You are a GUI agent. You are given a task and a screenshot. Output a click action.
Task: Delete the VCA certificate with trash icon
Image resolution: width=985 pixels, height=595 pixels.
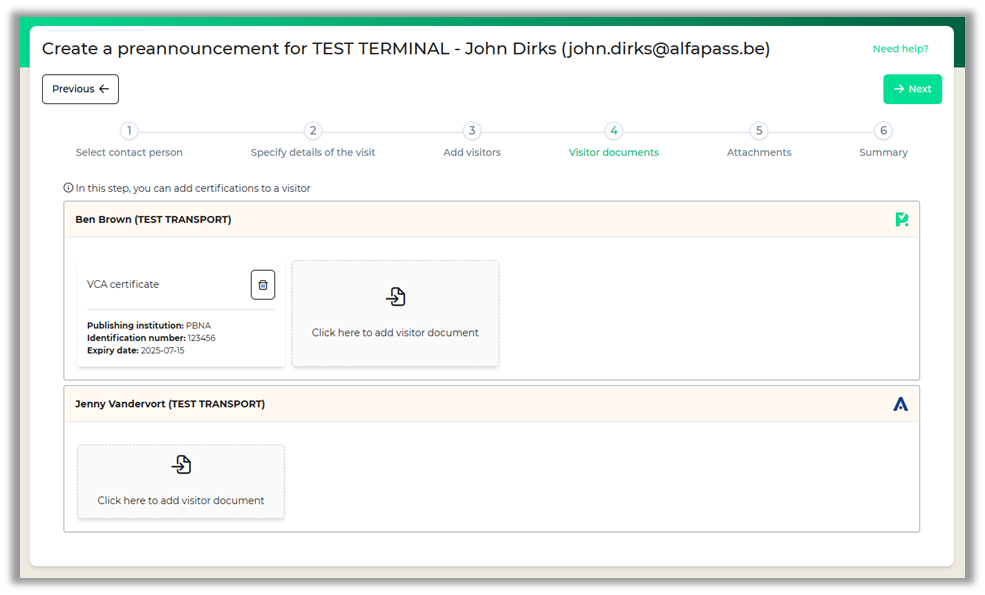coord(262,285)
